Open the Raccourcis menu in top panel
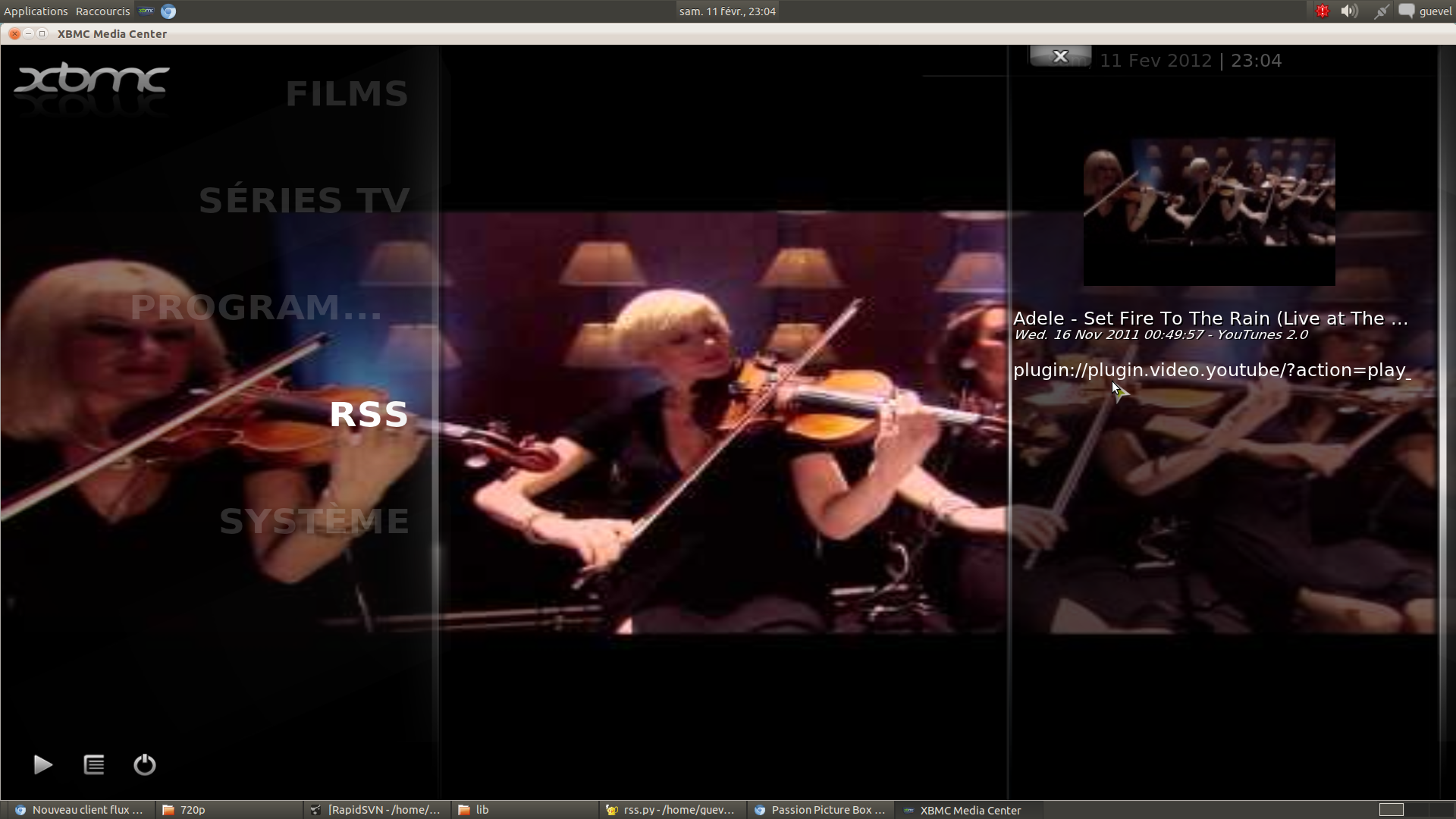Image resolution: width=1456 pixels, height=819 pixels. click(x=103, y=11)
